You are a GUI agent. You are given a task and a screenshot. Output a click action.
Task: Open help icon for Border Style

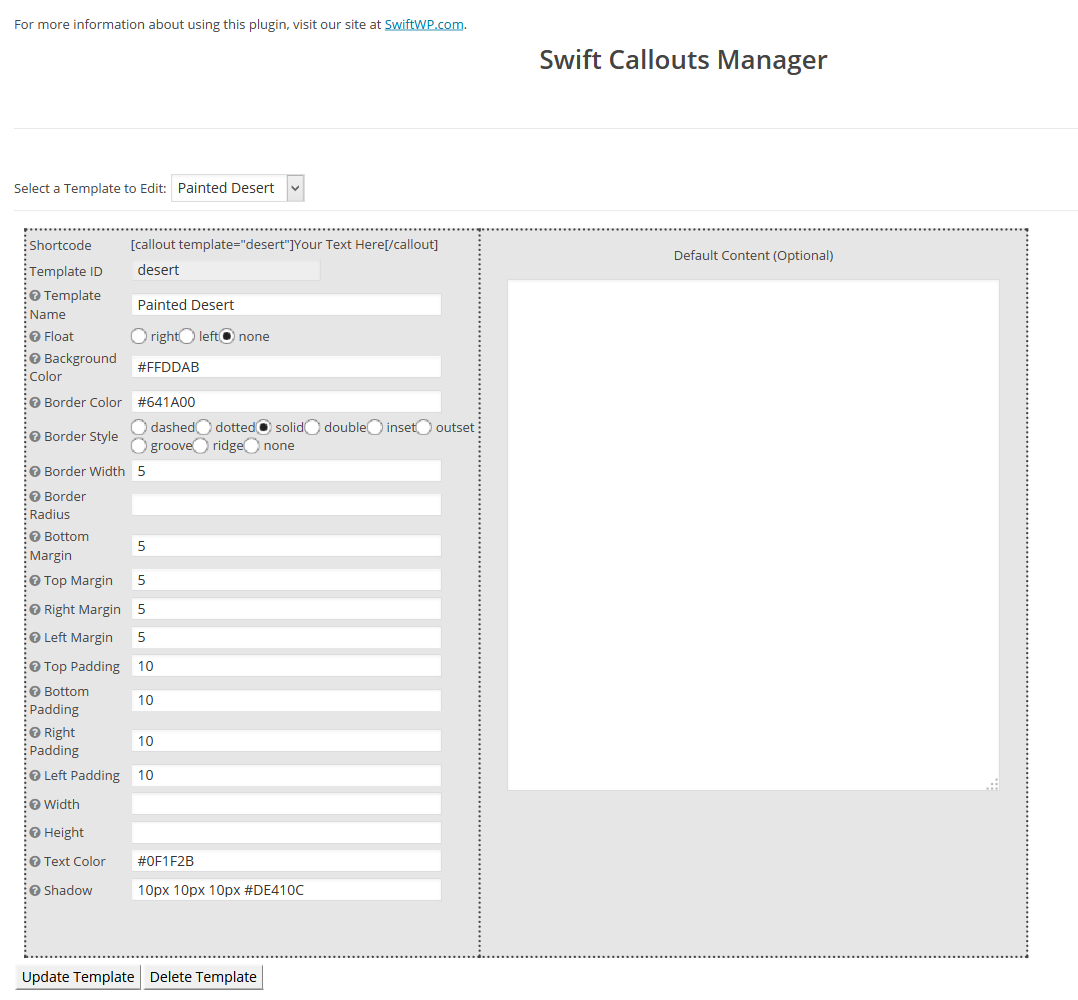click(x=35, y=437)
